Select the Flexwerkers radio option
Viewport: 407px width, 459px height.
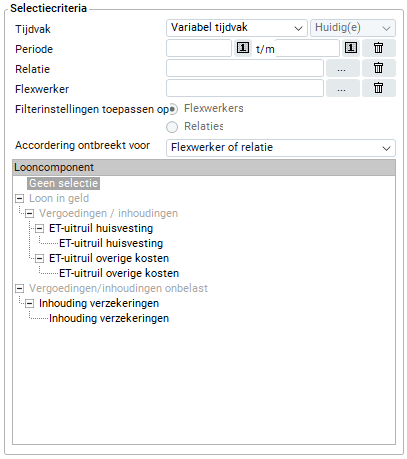tap(173, 109)
